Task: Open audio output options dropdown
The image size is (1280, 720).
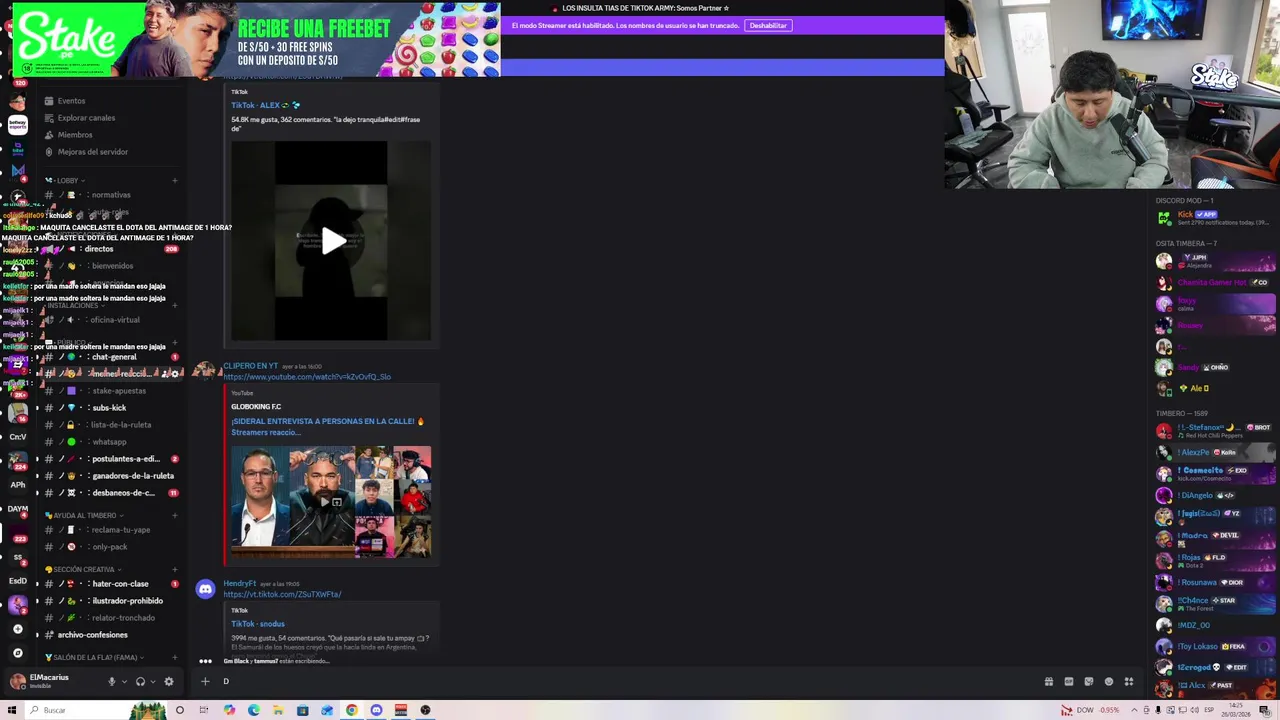Action: 152,682
